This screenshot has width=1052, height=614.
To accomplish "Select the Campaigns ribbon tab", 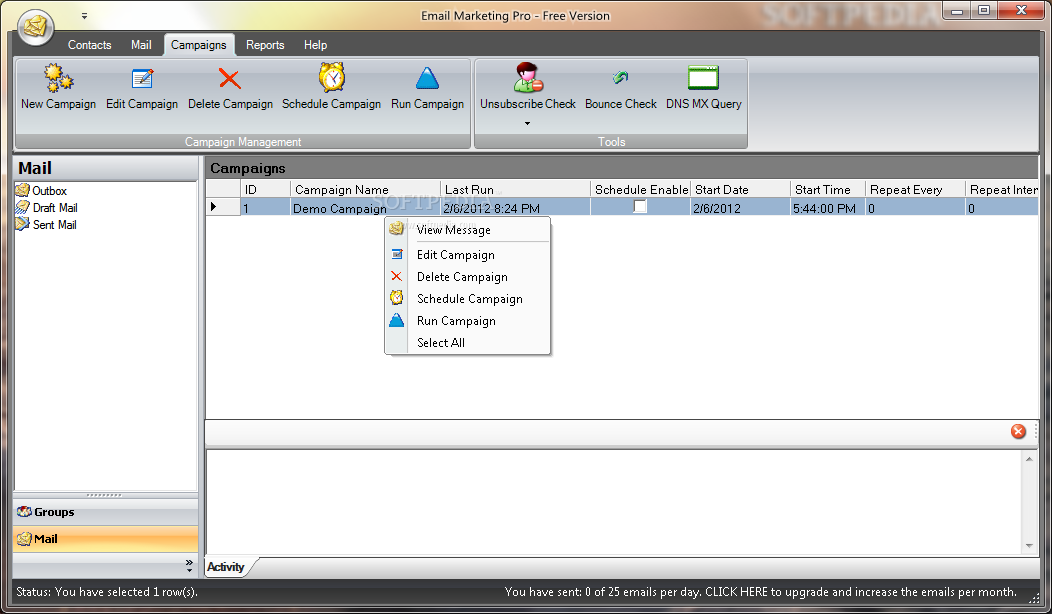I will 199,45.
